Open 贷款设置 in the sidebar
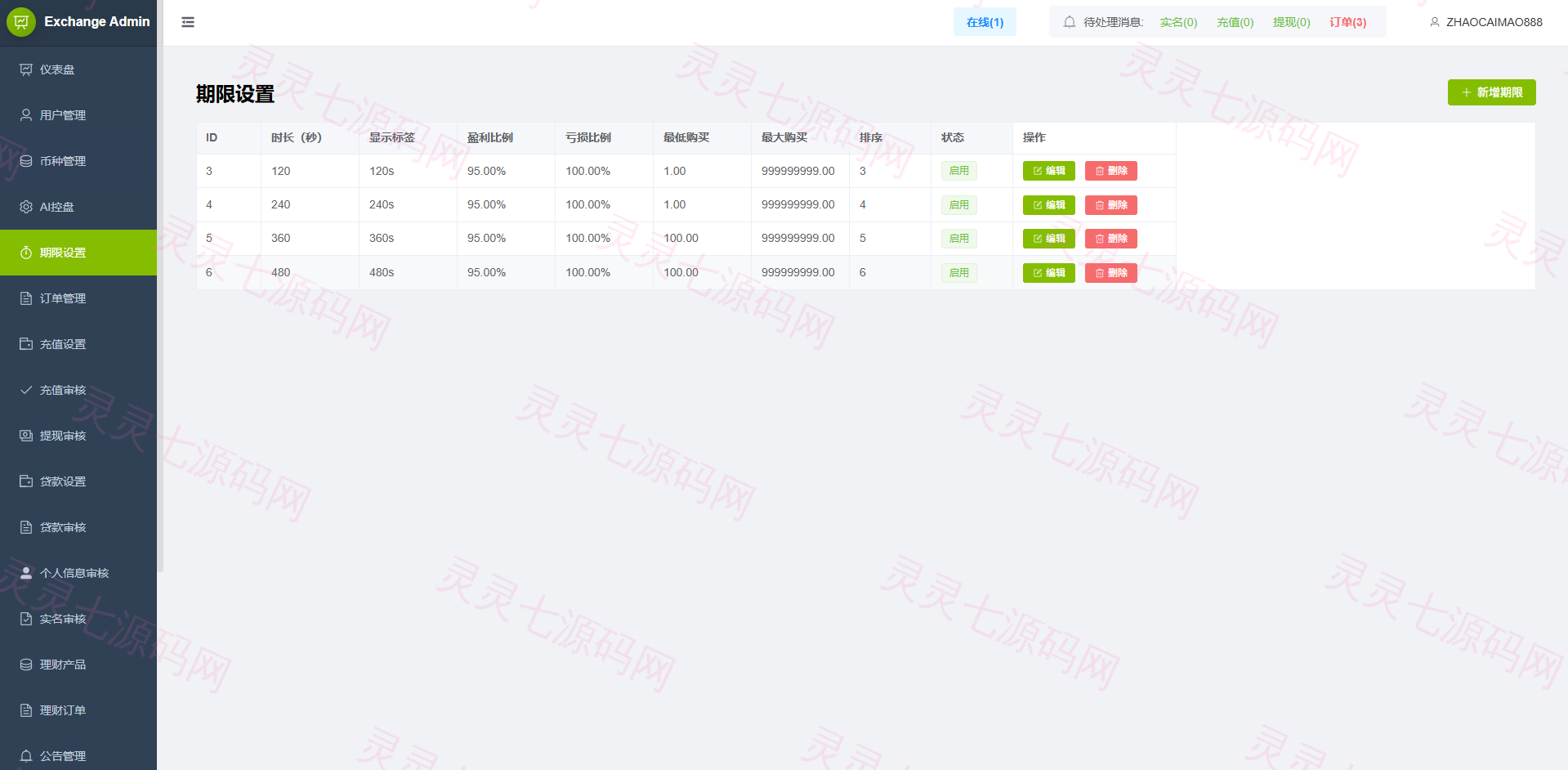This screenshot has width=1568, height=770. (78, 481)
